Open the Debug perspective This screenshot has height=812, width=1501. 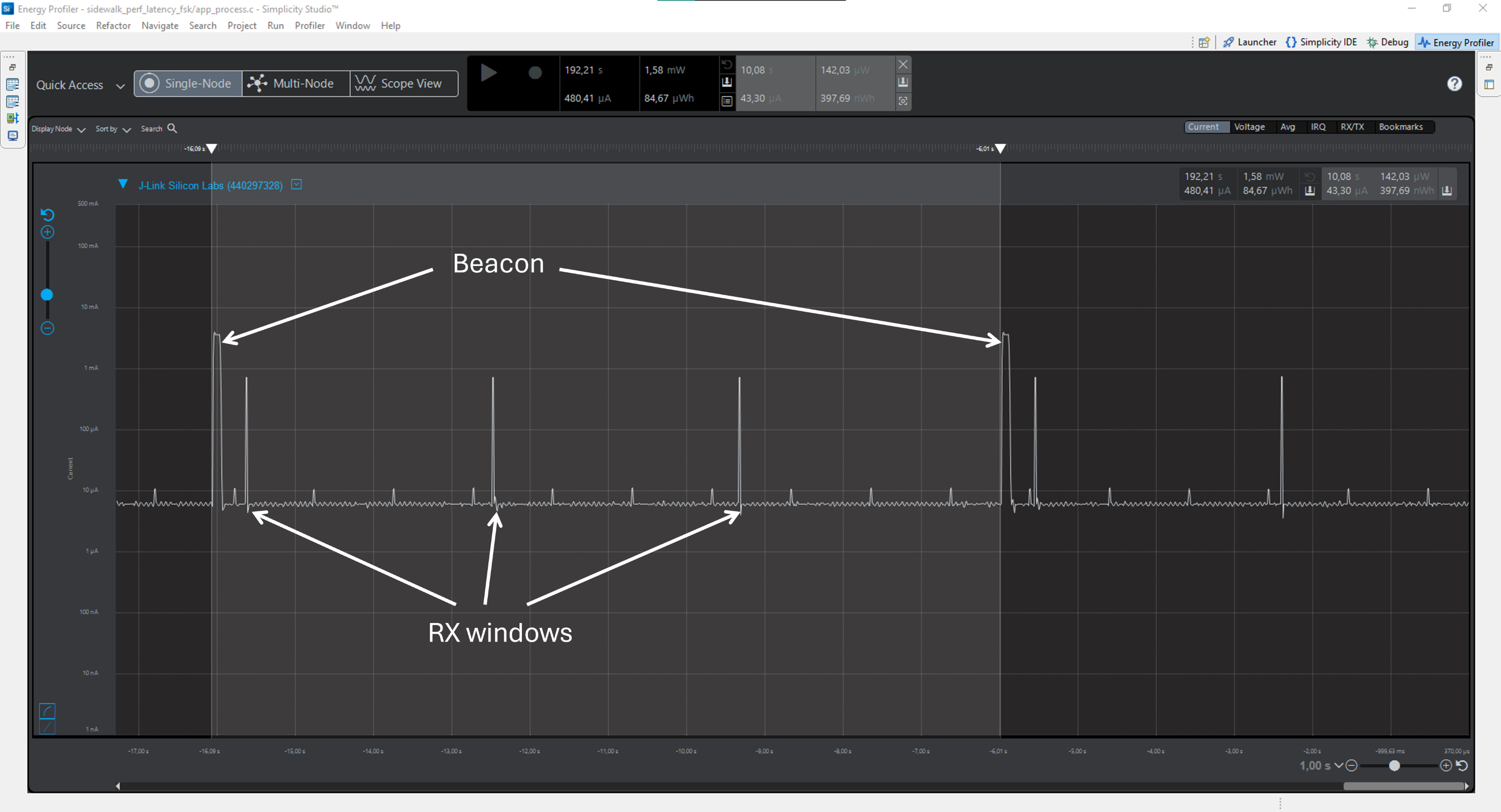(1388, 42)
